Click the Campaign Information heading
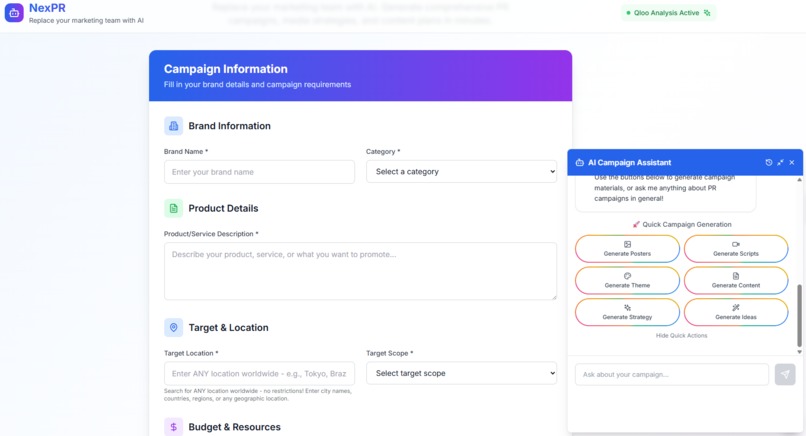This screenshot has height=436, width=806. [226, 69]
